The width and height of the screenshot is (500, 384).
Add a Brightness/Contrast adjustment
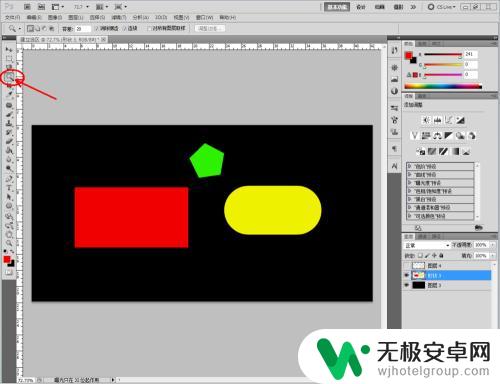426,120
